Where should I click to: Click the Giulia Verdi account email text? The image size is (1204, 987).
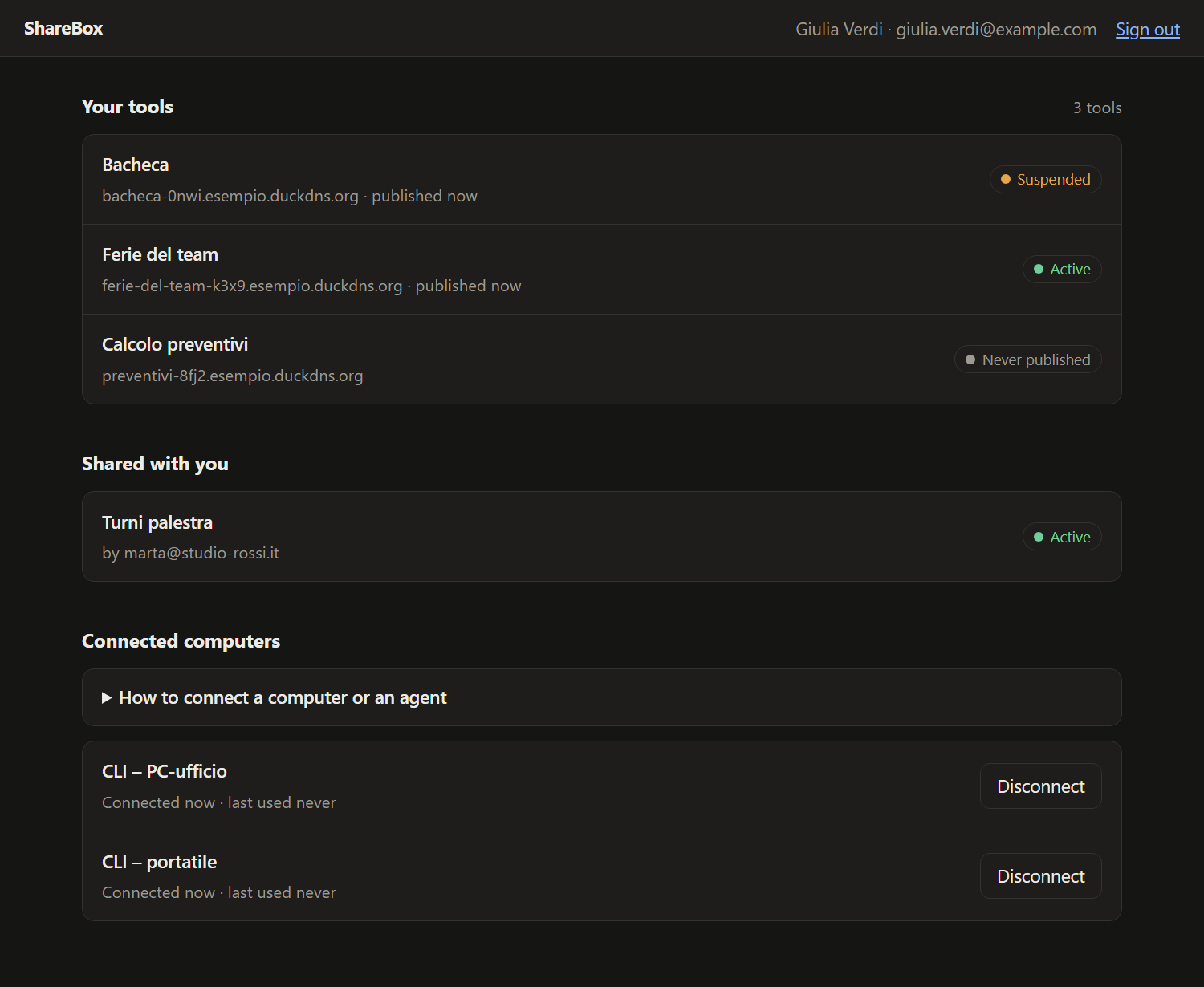click(x=996, y=30)
